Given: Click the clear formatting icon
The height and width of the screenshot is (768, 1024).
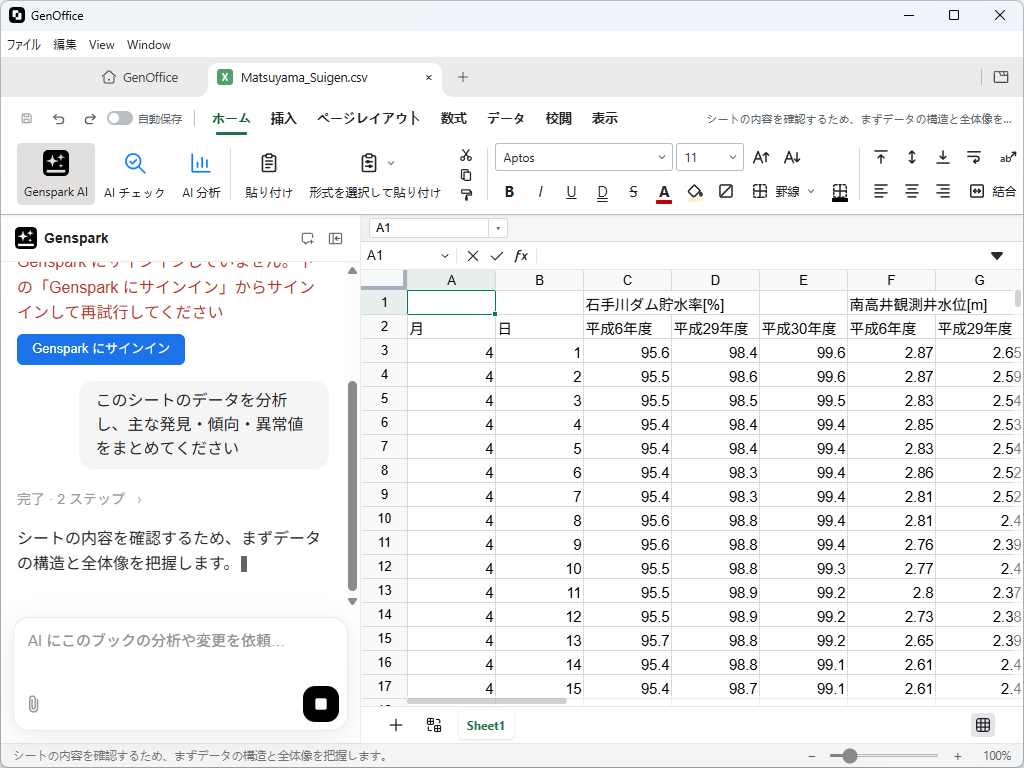Looking at the screenshot, I should (726, 191).
